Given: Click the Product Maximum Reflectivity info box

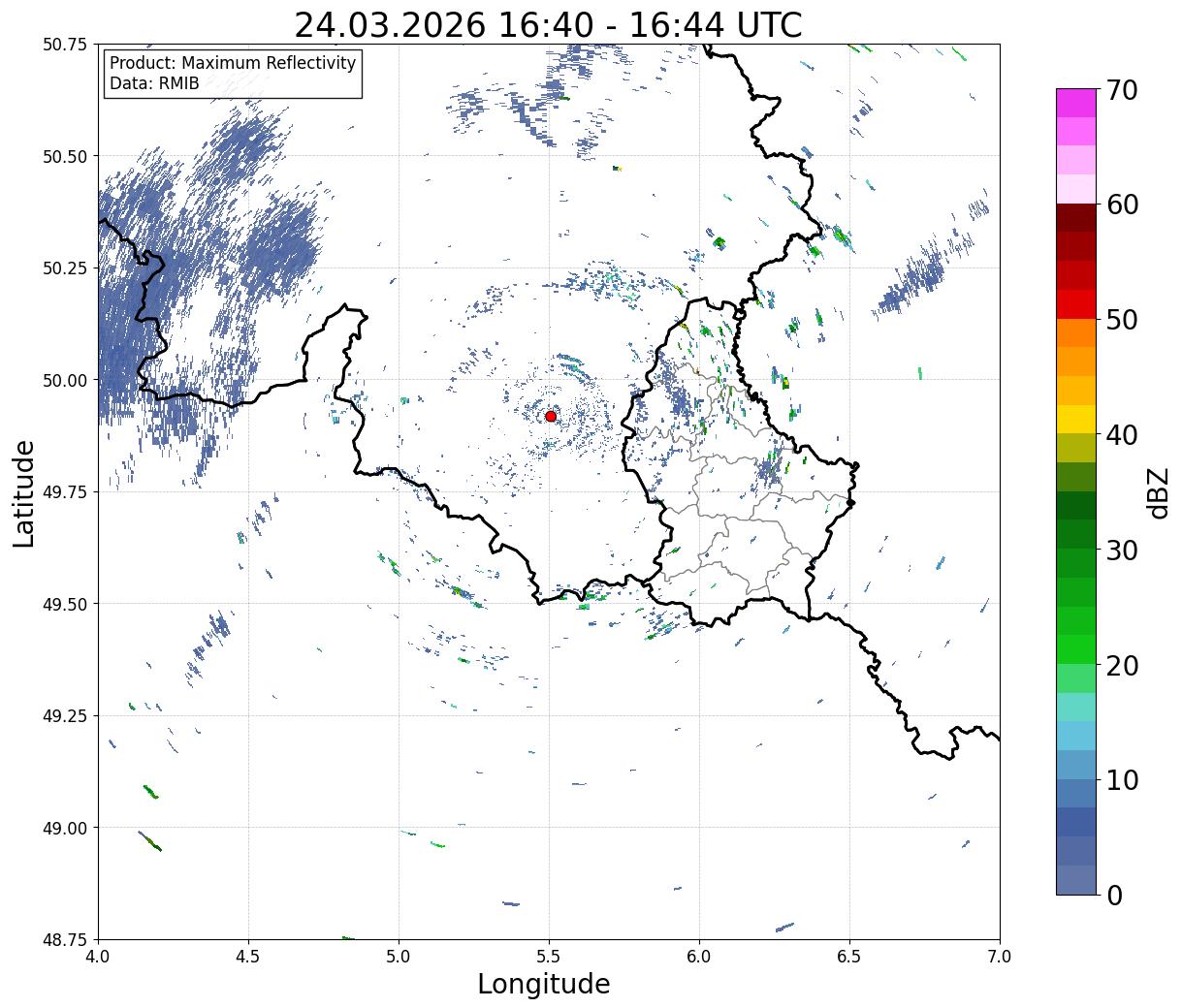Looking at the screenshot, I should tap(233, 74).
